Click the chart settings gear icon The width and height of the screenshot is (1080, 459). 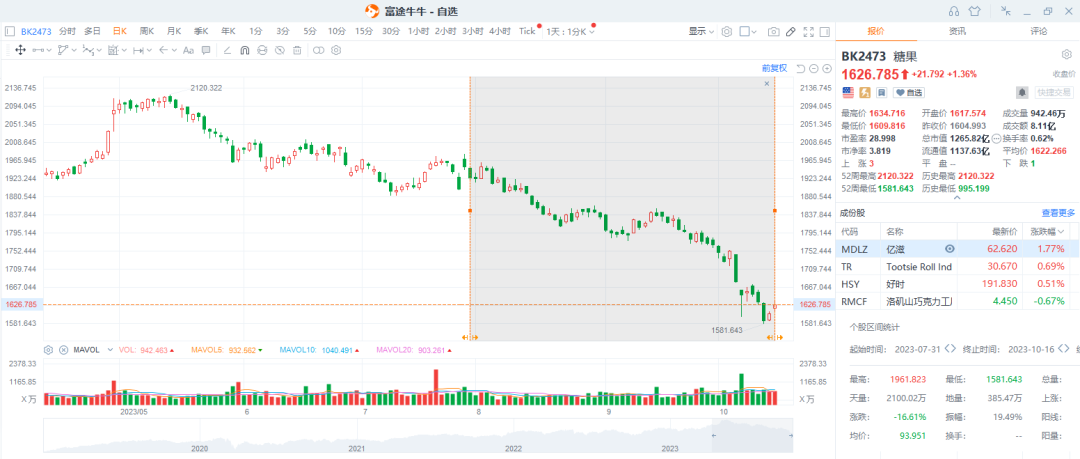pos(726,31)
